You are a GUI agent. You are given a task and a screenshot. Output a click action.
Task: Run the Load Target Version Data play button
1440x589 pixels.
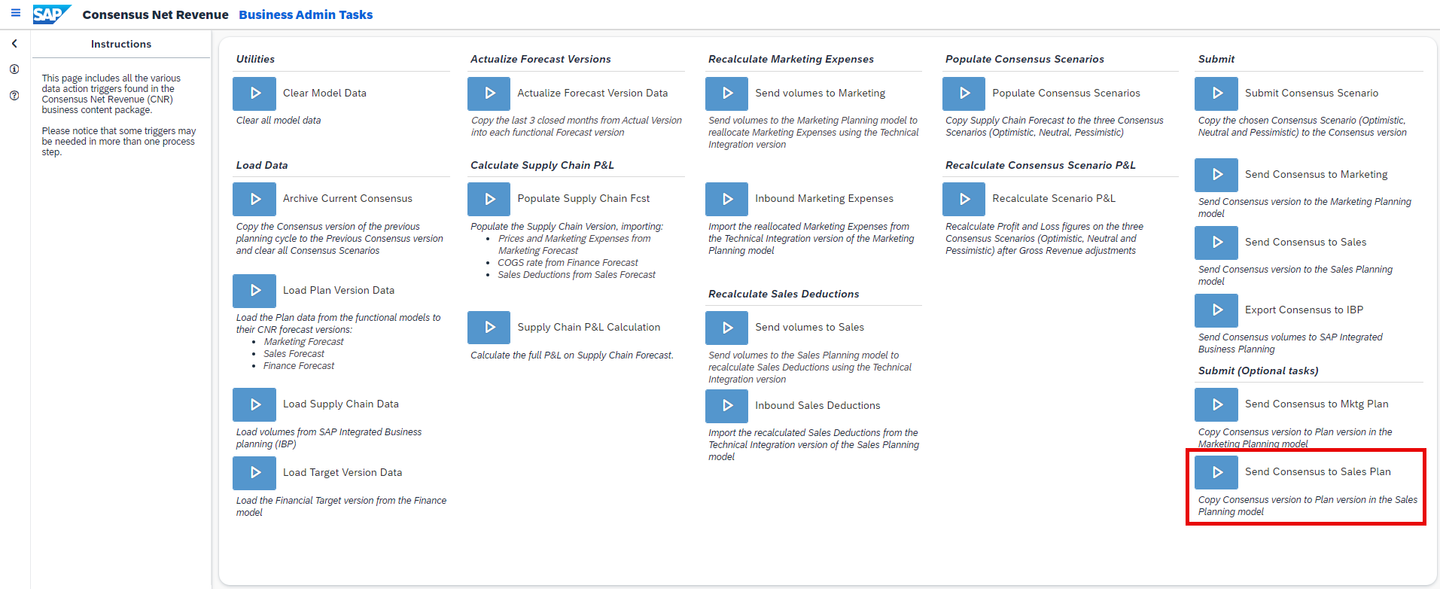(x=255, y=472)
